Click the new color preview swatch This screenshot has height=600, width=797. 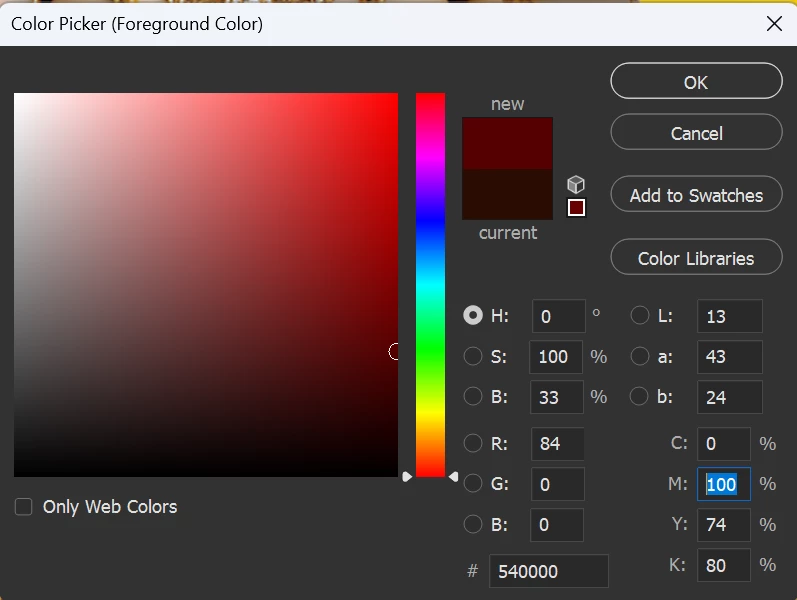coord(507,143)
